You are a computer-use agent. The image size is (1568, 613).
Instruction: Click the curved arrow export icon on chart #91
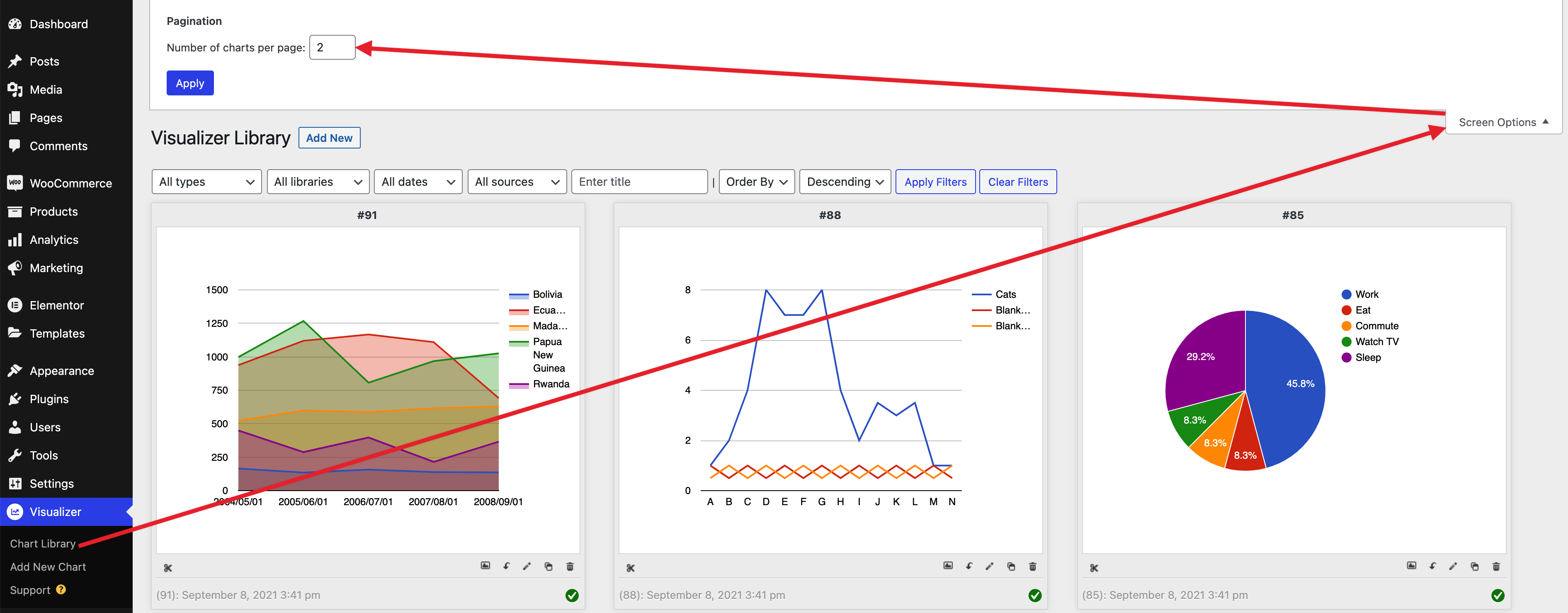(x=507, y=566)
